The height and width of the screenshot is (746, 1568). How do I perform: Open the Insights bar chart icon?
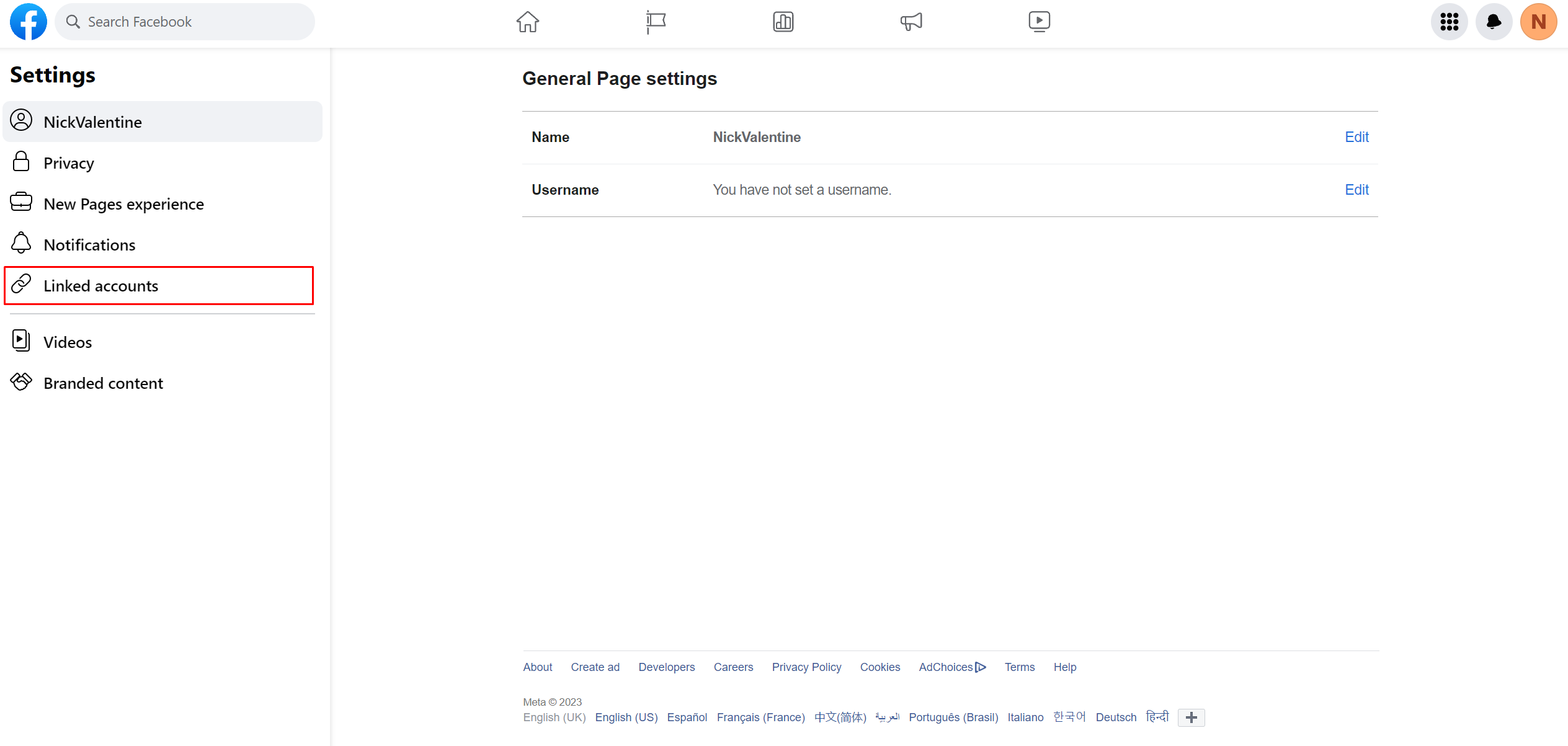coord(783,22)
